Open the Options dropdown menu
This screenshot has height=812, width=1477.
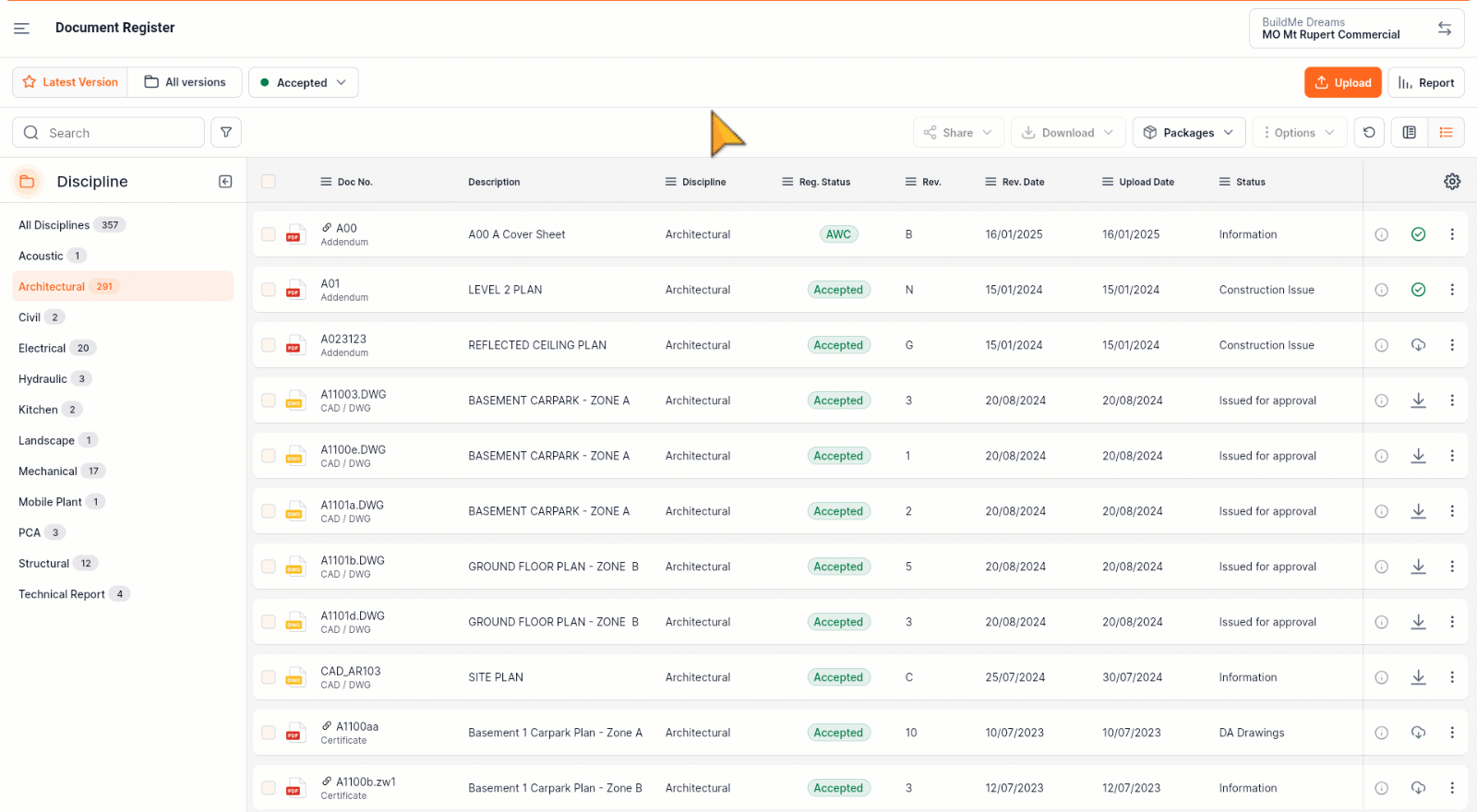tap(1299, 133)
